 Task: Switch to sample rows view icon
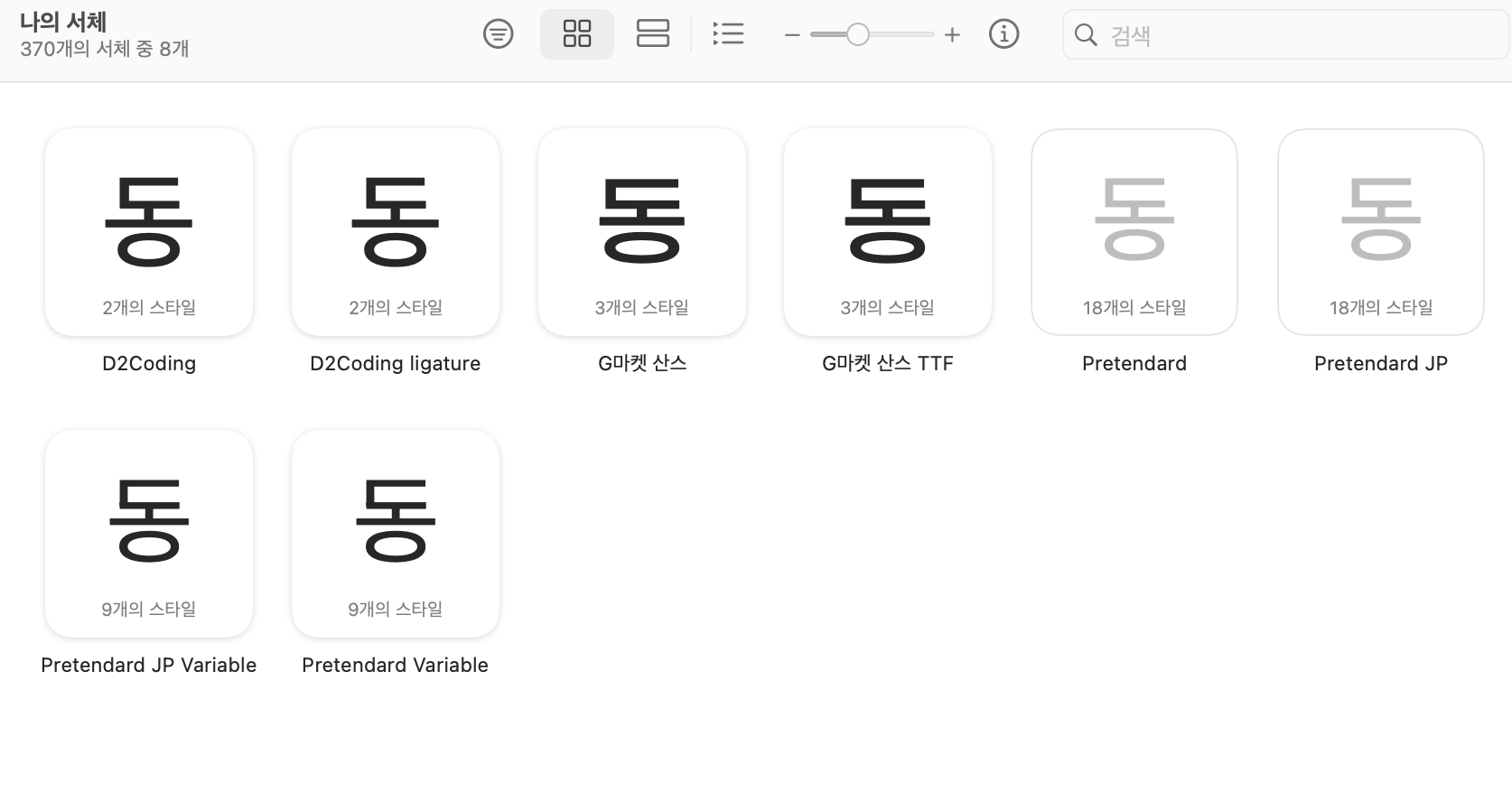coord(653,34)
